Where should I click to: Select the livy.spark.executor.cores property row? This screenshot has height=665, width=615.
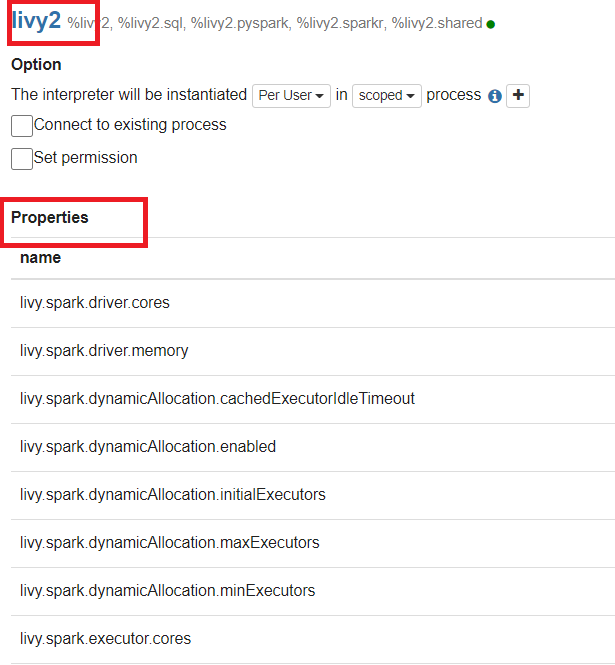pyautogui.click(x=105, y=639)
